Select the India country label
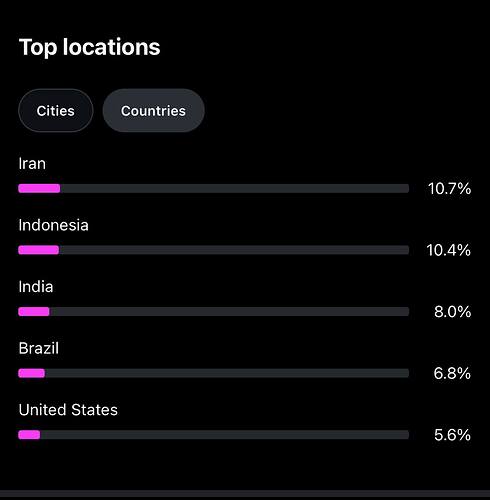Image resolution: width=490 pixels, height=500 pixels. [x=36, y=287]
